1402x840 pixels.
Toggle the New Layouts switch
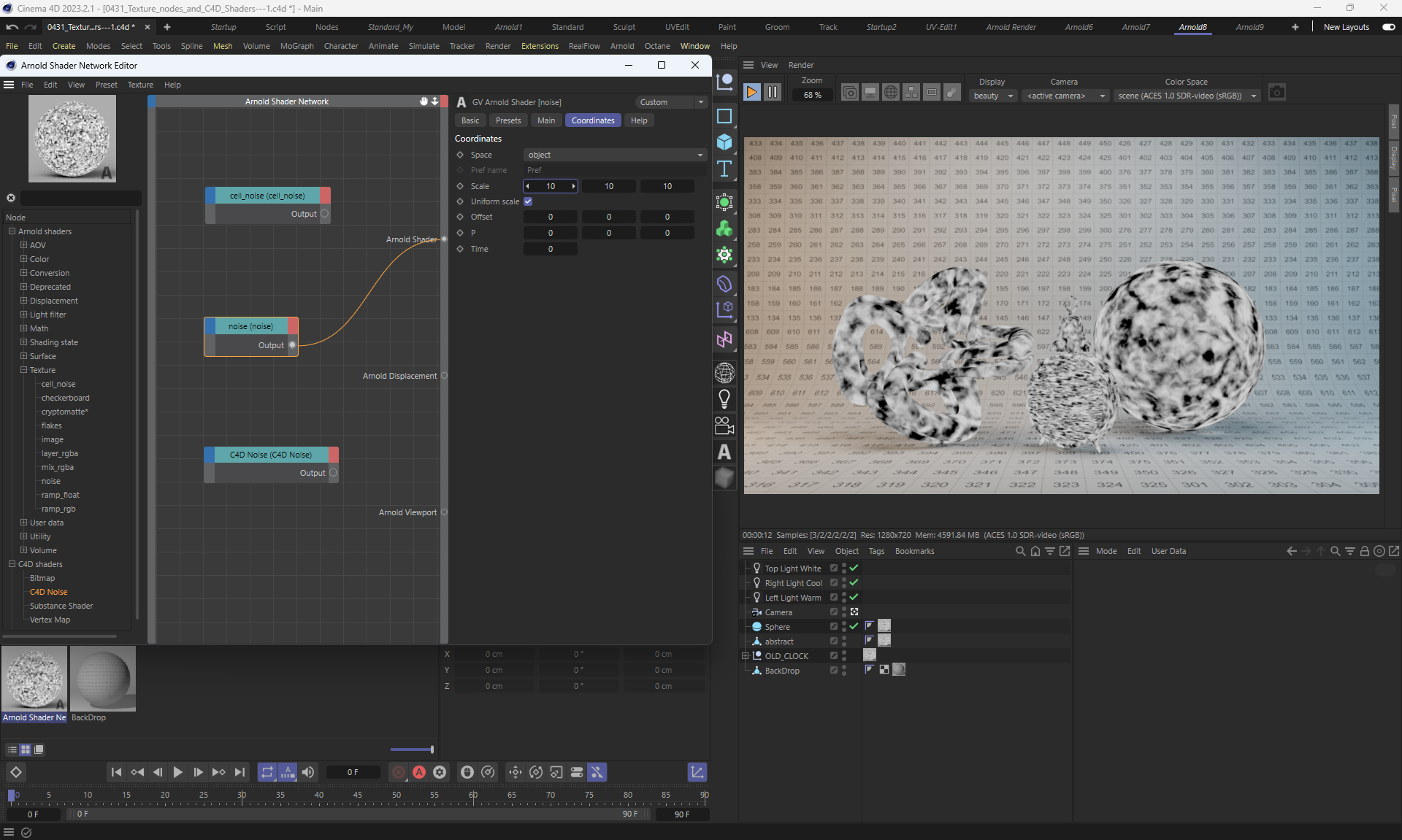(x=1388, y=27)
